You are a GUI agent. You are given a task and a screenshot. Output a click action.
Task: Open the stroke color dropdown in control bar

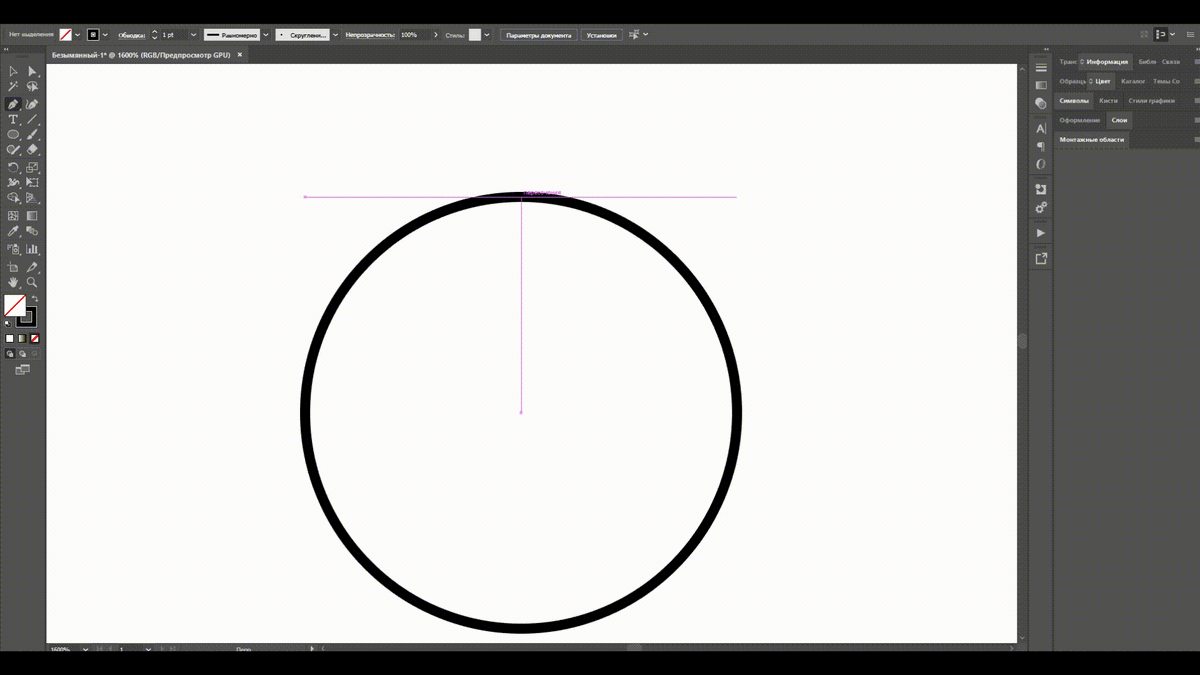[105, 35]
